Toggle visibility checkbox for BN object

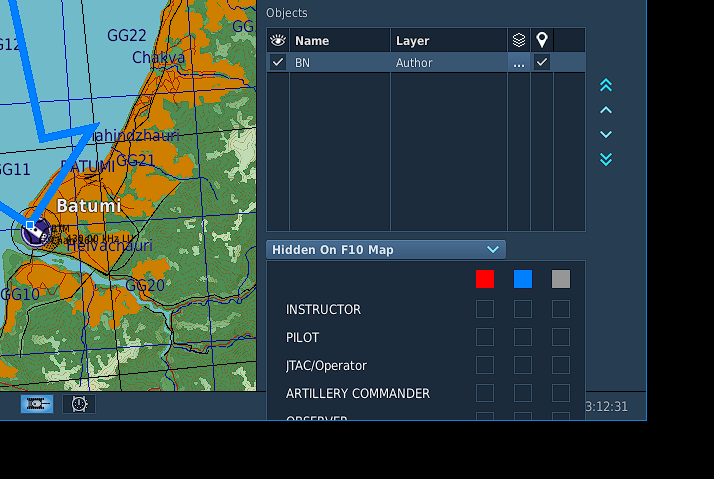[278, 62]
